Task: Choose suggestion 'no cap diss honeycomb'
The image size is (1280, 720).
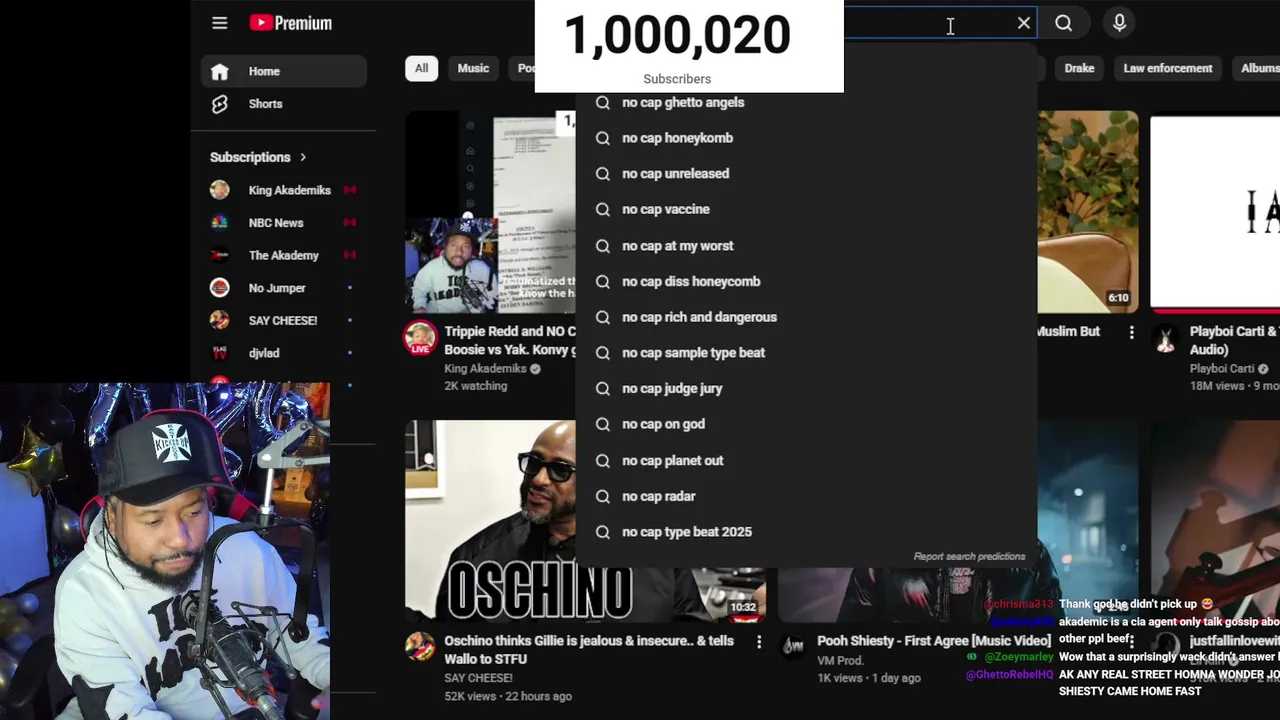Action: coord(806,282)
